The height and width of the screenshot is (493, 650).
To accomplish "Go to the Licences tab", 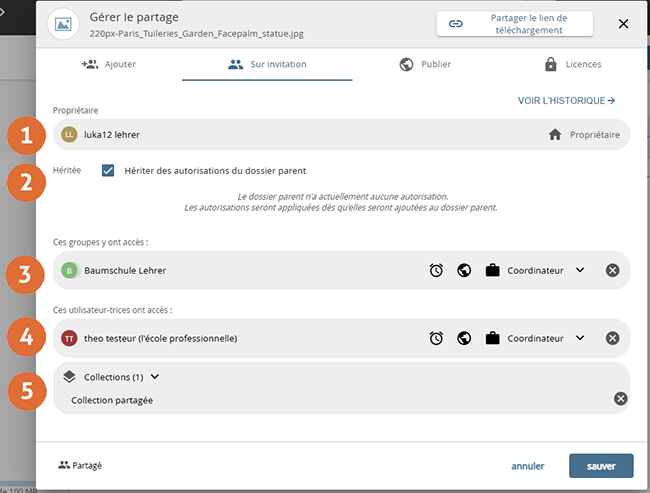I will 572,64.
